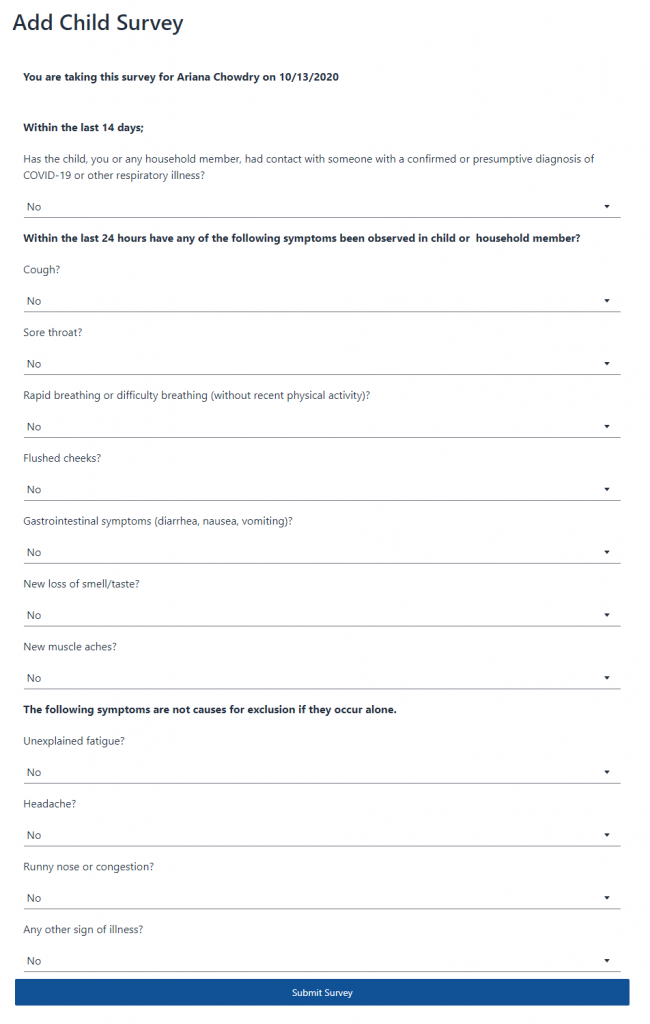Open the Gastrointestinal symptoms dropdown

coord(321,553)
